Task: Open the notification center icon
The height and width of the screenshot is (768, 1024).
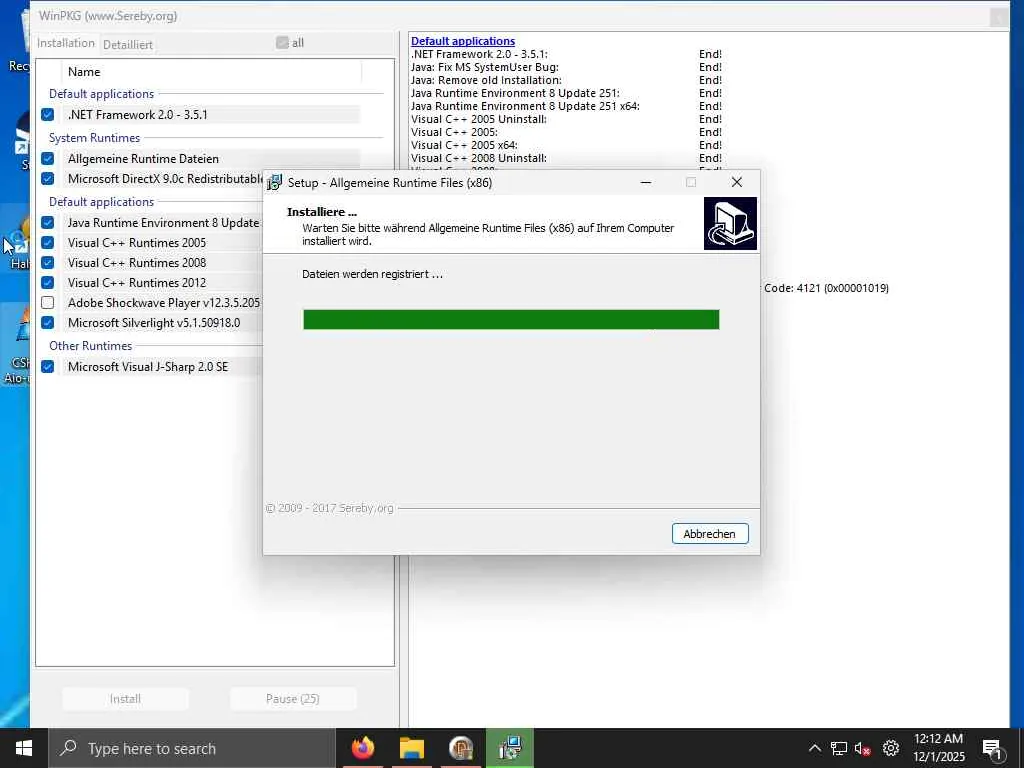Action: [992, 749]
